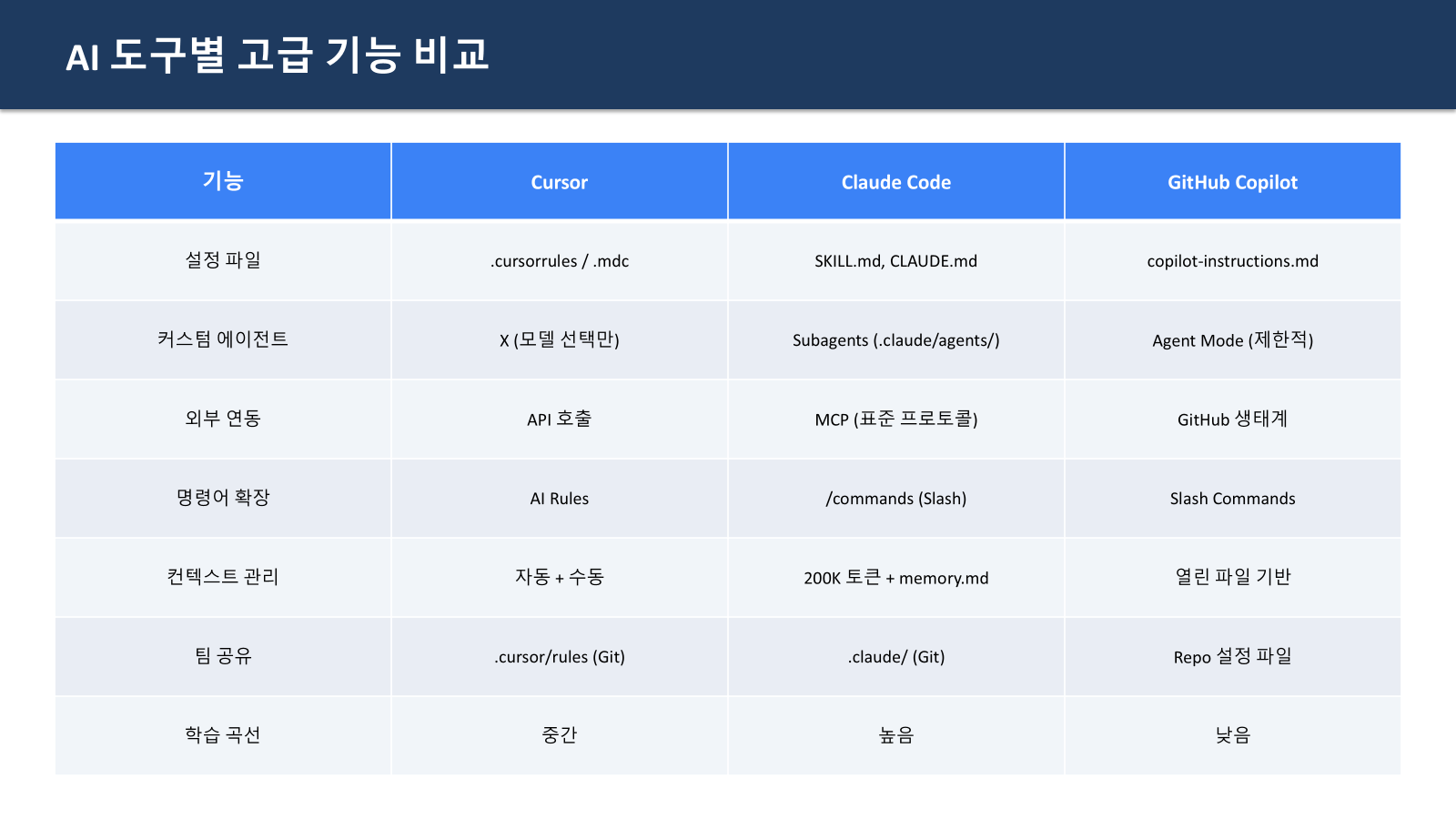
Task: Select the 'Cursor' column header
Action: coord(560,181)
